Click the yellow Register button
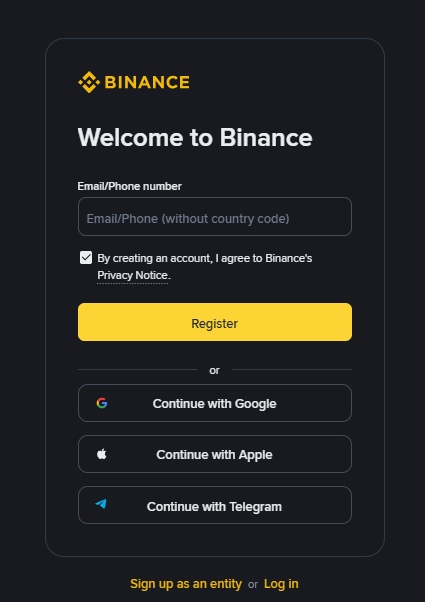This screenshot has width=425, height=602. [x=215, y=322]
